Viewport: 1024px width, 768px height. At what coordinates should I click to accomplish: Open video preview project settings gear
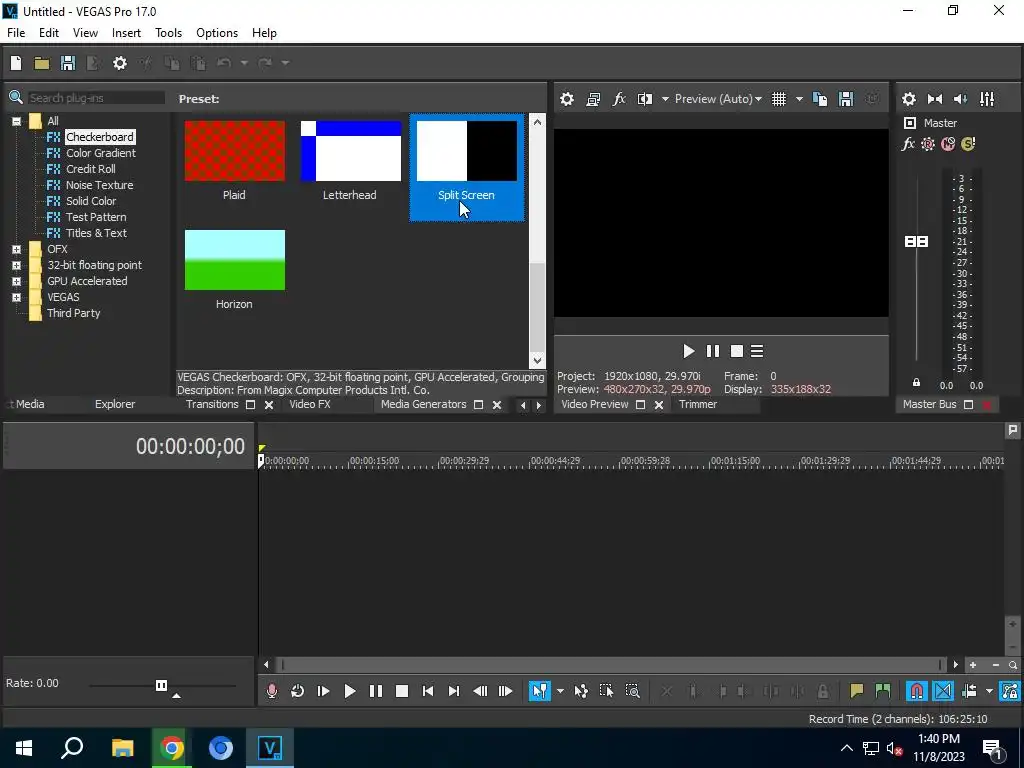coord(567,99)
